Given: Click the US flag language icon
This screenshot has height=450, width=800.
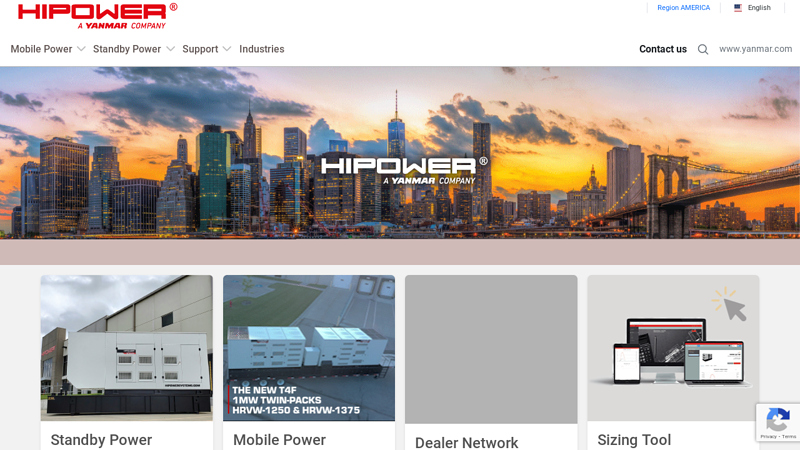Looking at the screenshot, I should [738, 8].
